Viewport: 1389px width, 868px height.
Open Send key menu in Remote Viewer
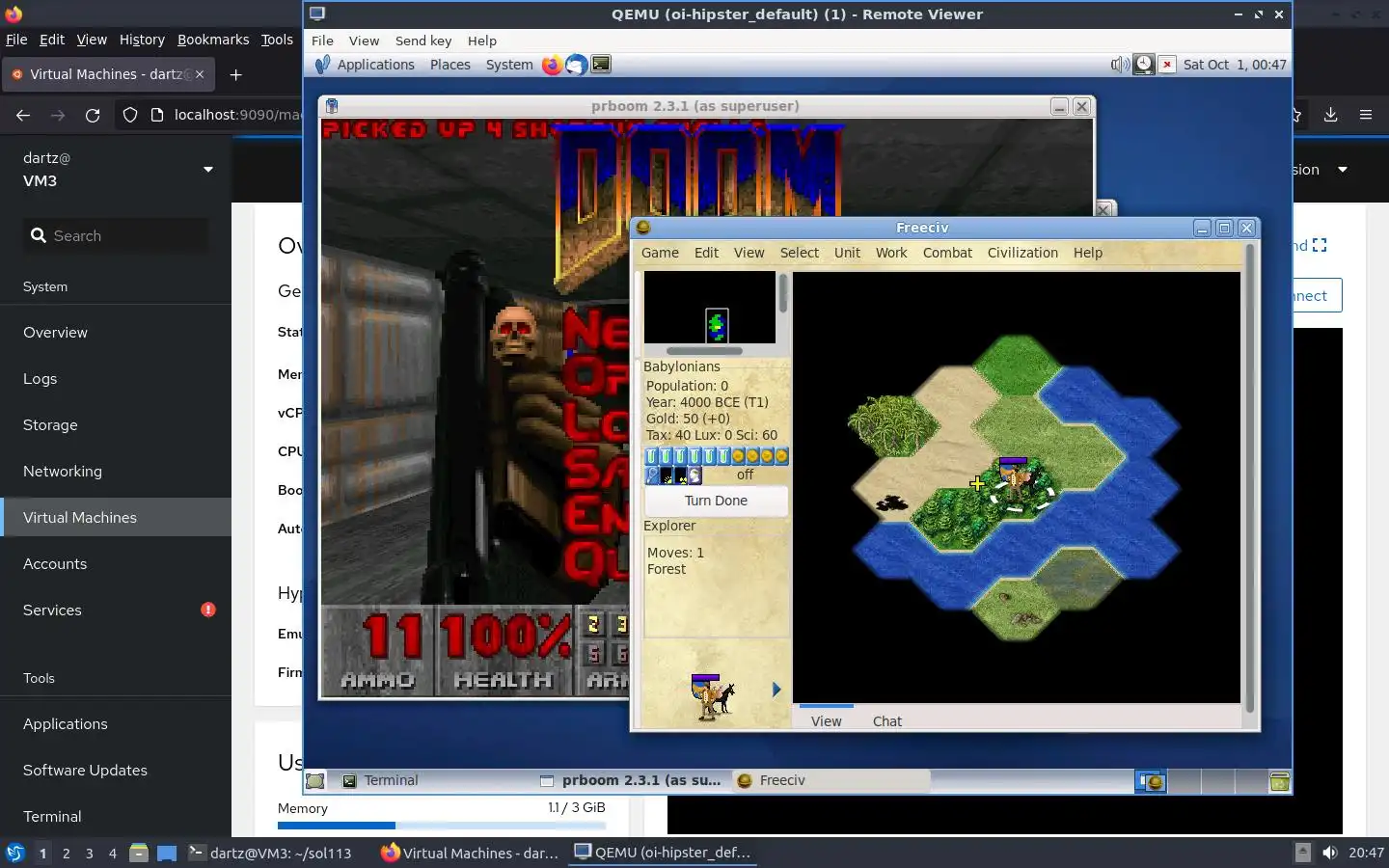point(423,41)
